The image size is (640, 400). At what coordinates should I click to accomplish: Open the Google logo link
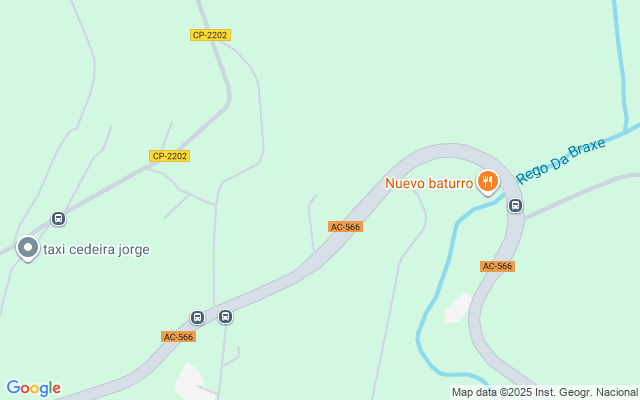click(34, 388)
